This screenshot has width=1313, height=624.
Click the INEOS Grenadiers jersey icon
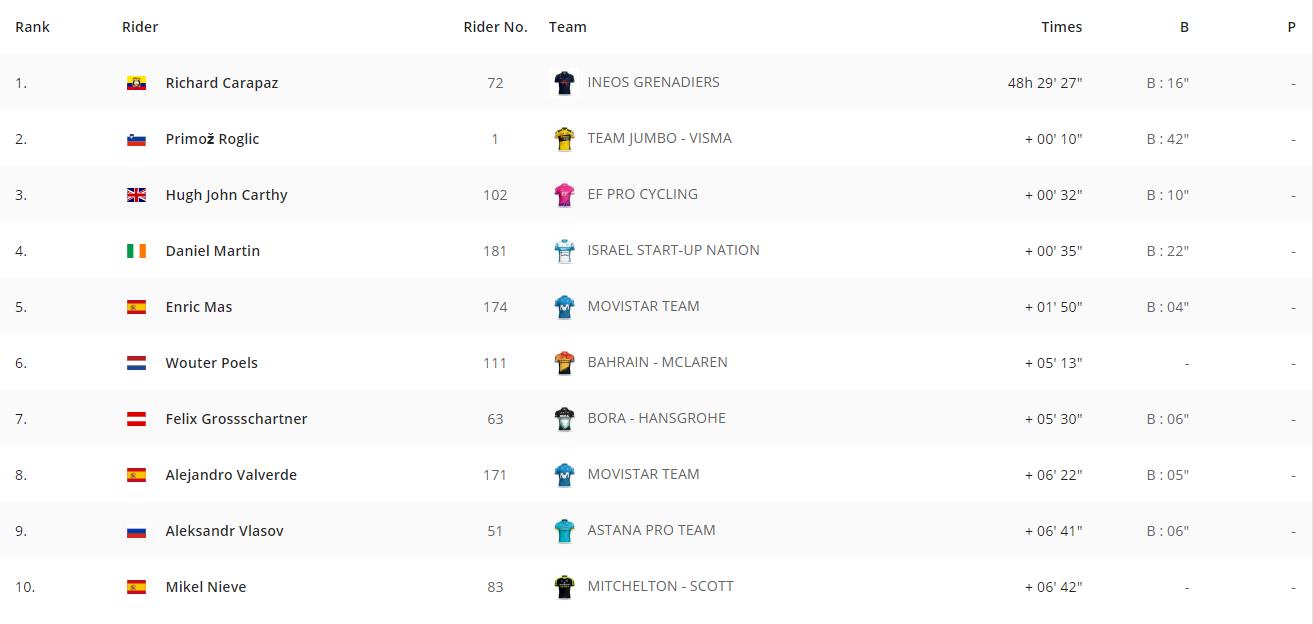coord(565,83)
